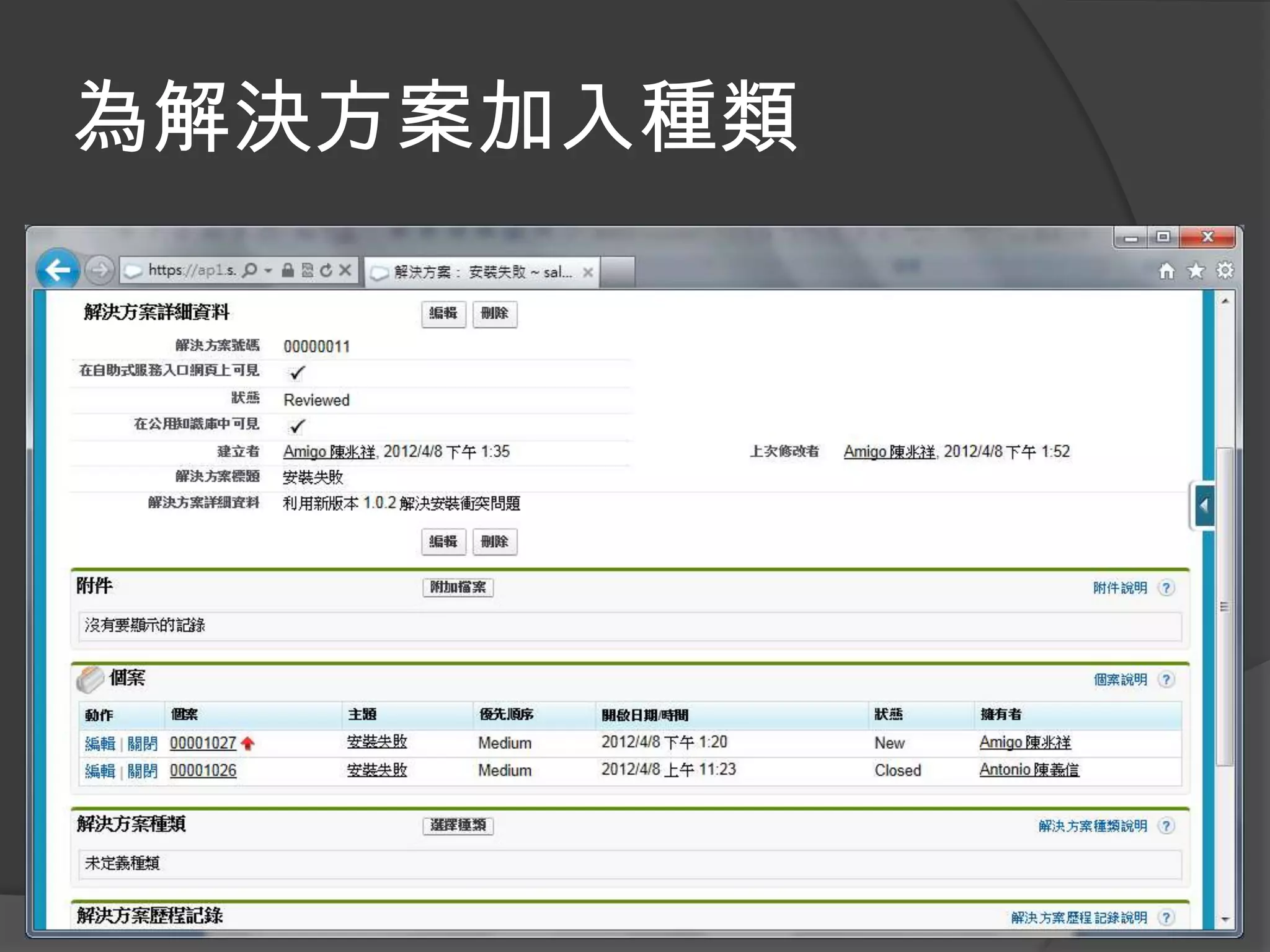Screen dimensions: 1270x952
Task: Refresh the page with reload icon
Action: pyautogui.click(x=326, y=270)
